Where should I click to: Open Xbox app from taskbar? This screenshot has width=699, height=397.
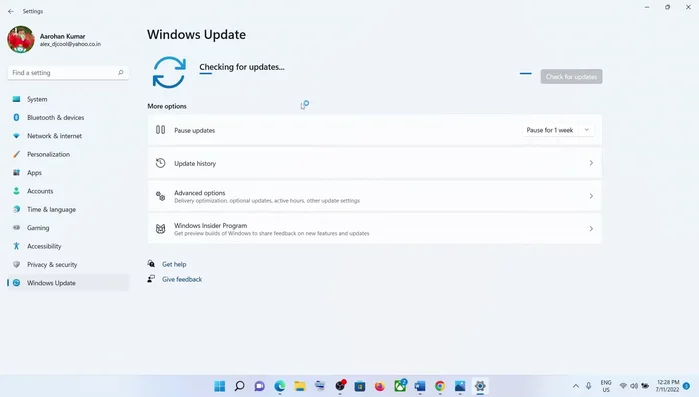point(400,386)
